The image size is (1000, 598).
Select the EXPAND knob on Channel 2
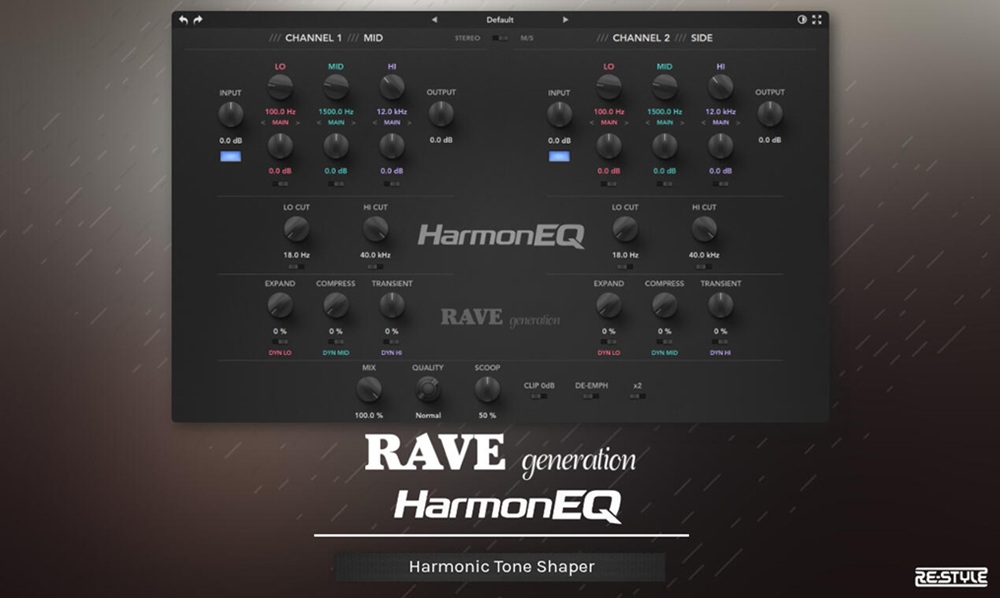point(607,305)
